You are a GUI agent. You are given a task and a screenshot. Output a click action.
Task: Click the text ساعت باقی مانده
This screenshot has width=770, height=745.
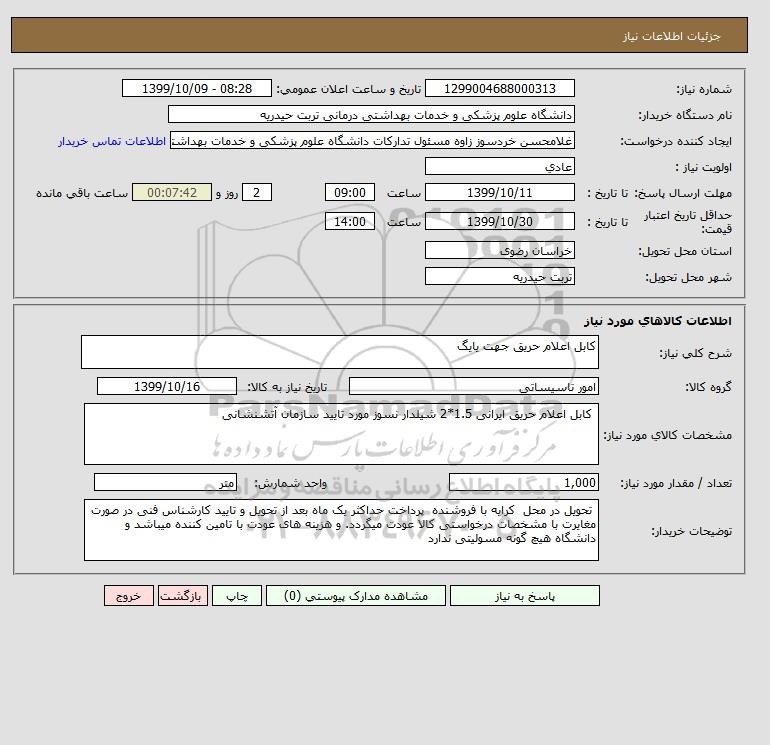tap(82, 193)
